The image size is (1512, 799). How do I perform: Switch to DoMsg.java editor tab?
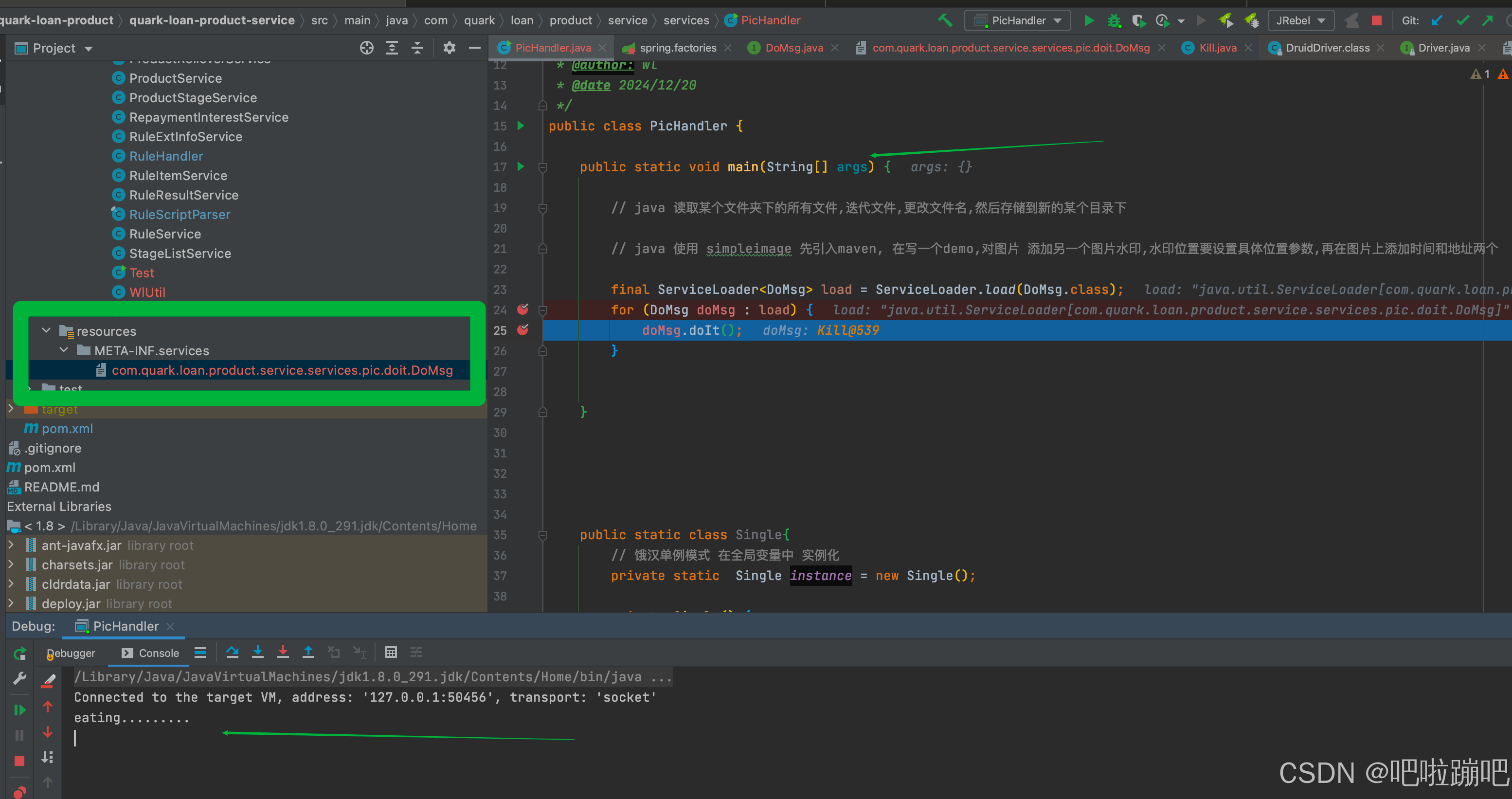[793, 48]
